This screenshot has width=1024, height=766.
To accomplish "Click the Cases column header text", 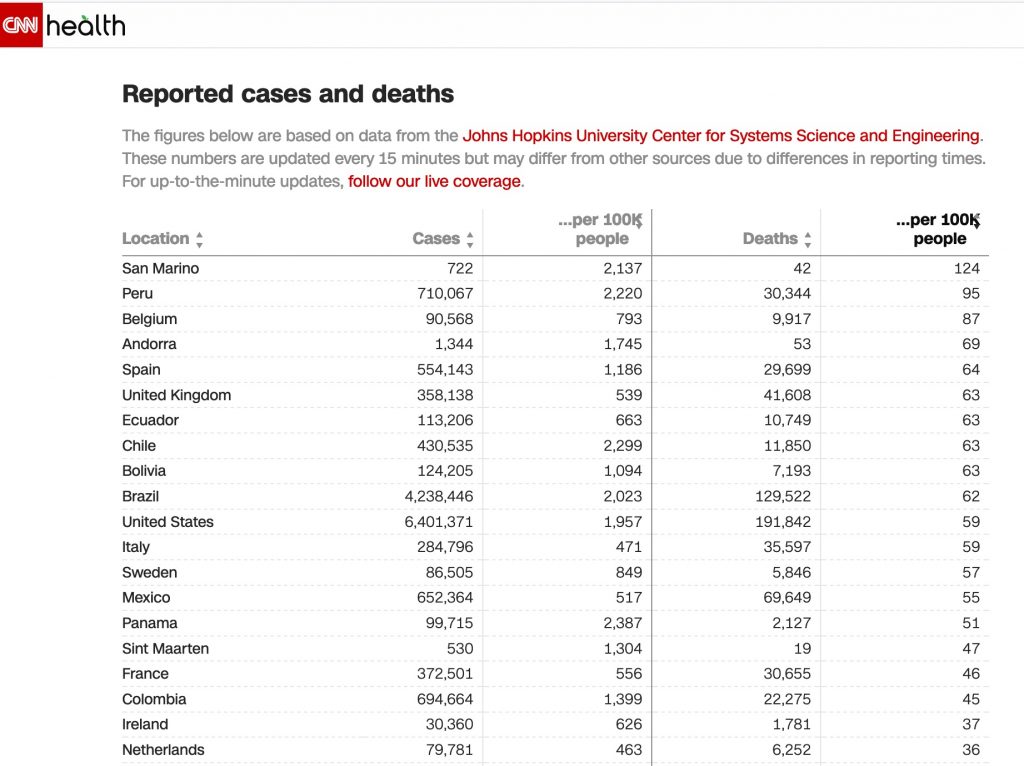I will pos(436,239).
